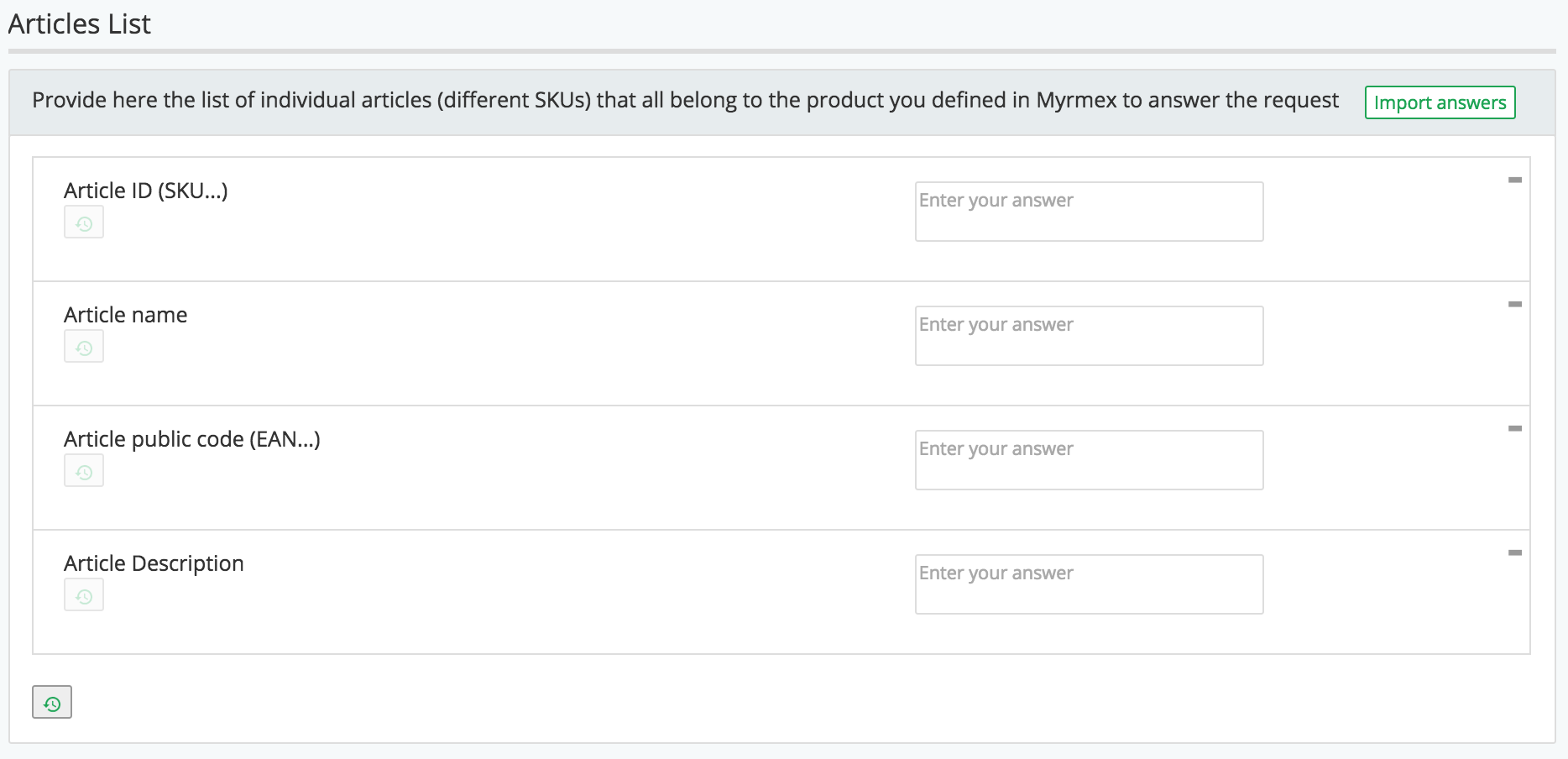The image size is (1568, 759).
Task: View history icon below Article Description
Action: [84, 595]
